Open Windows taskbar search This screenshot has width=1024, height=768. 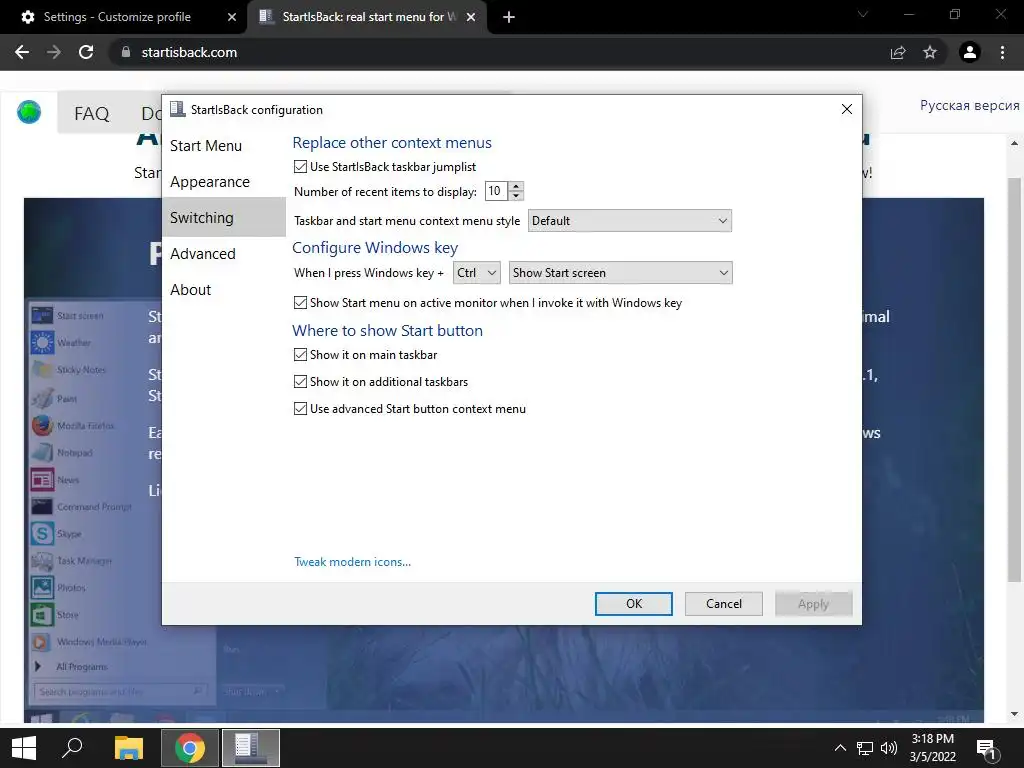click(x=72, y=748)
